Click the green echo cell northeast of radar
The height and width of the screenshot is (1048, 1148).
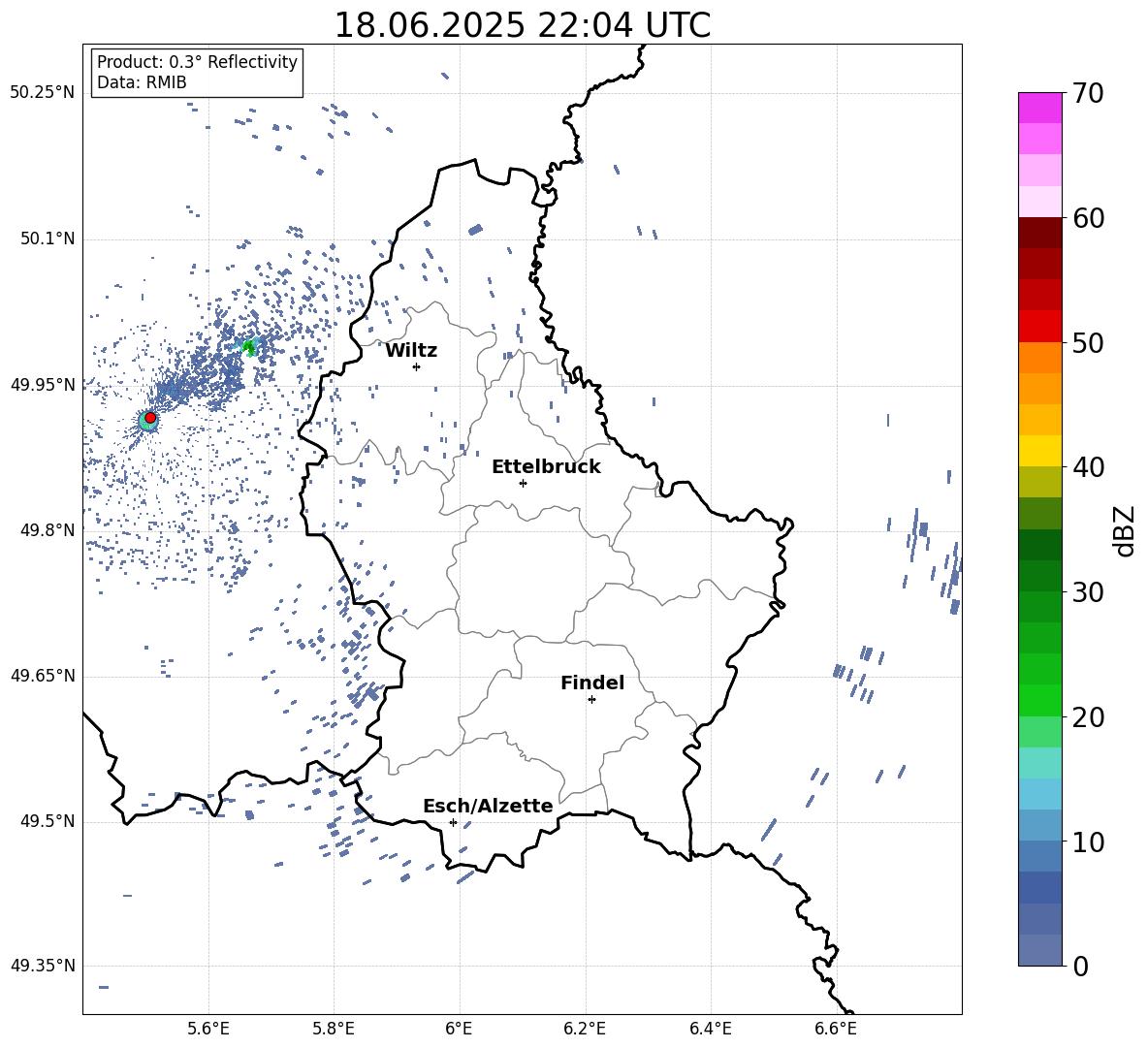pyautogui.click(x=249, y=347)
